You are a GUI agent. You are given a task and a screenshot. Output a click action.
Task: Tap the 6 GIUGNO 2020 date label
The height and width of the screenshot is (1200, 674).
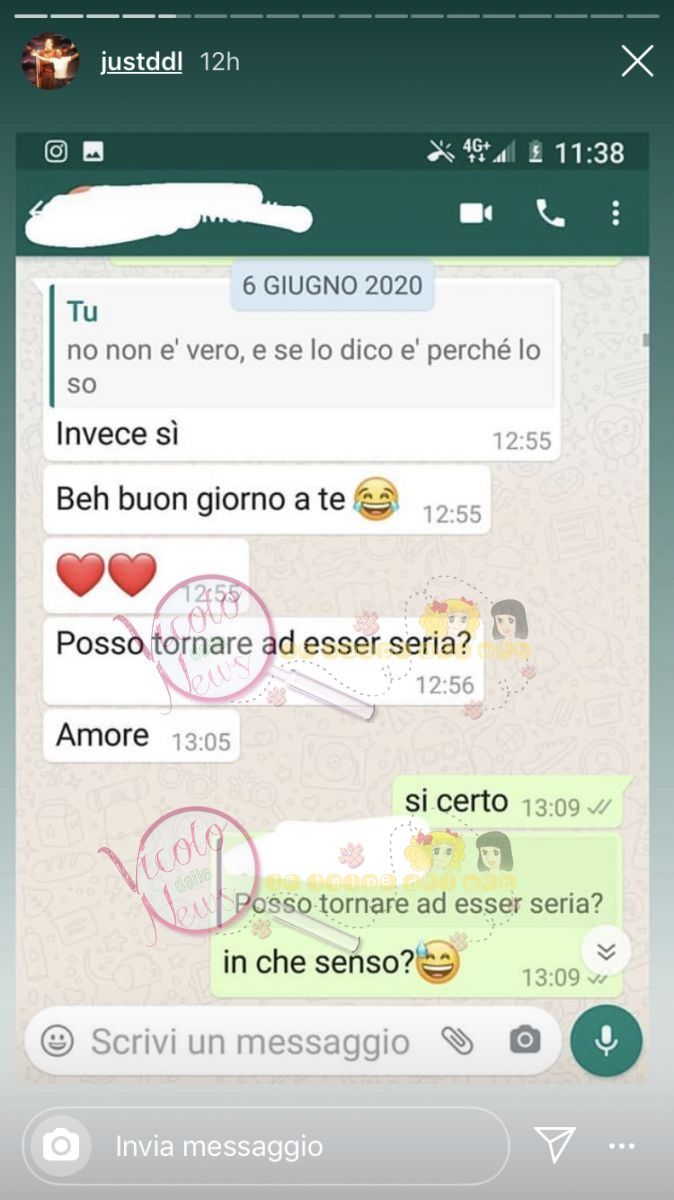[332, 285]
